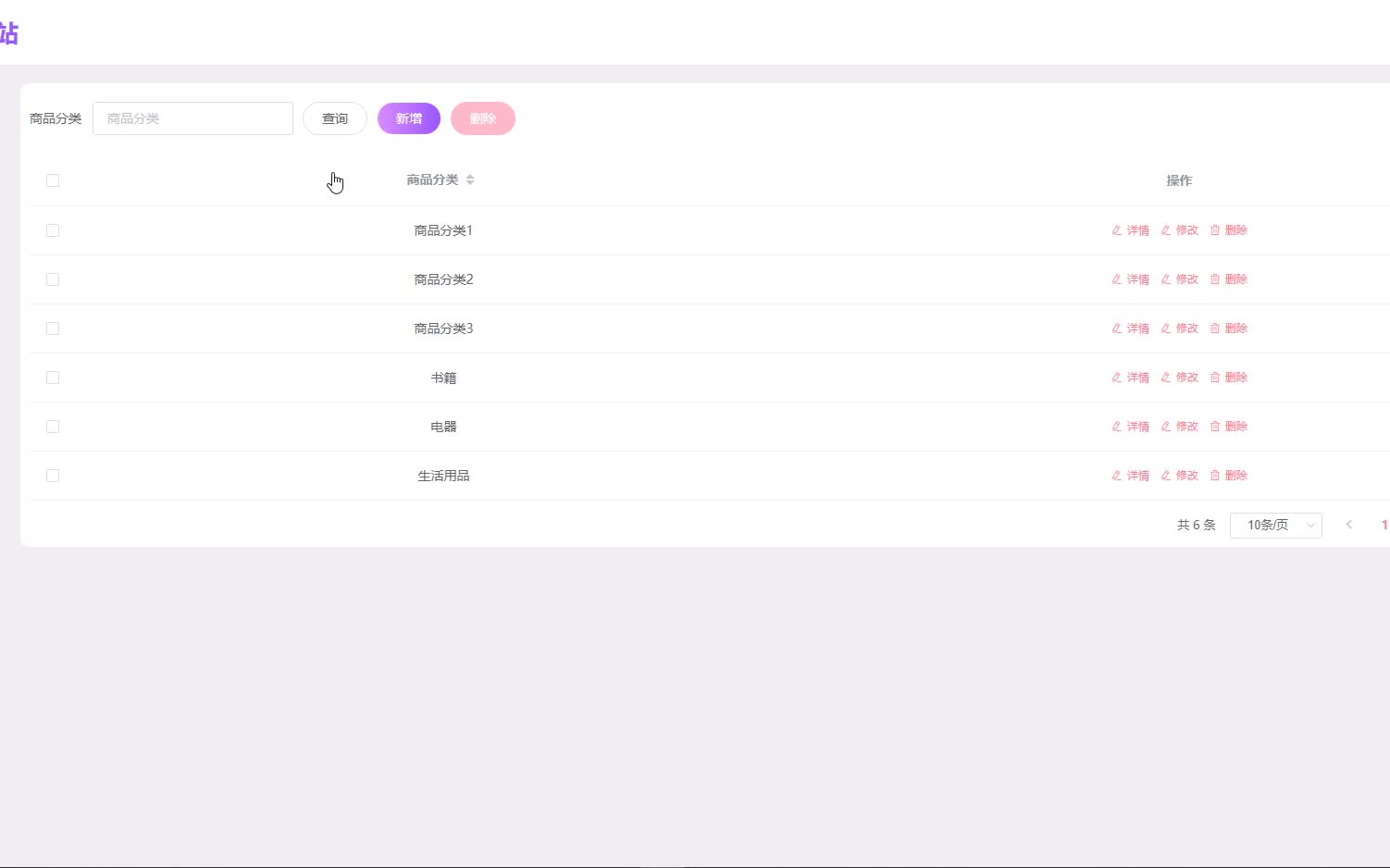
Task: Check the box for 商品分类3 row
Action: 53,329
